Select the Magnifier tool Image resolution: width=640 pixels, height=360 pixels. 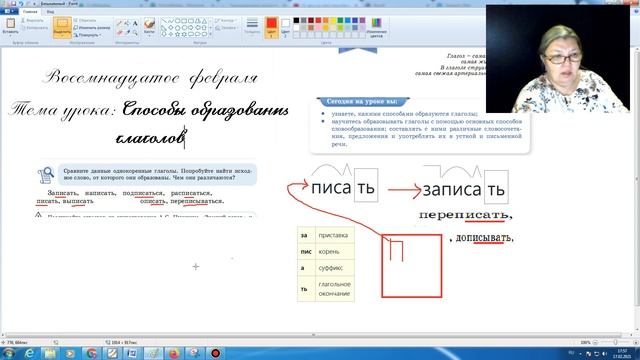(135, 32)
